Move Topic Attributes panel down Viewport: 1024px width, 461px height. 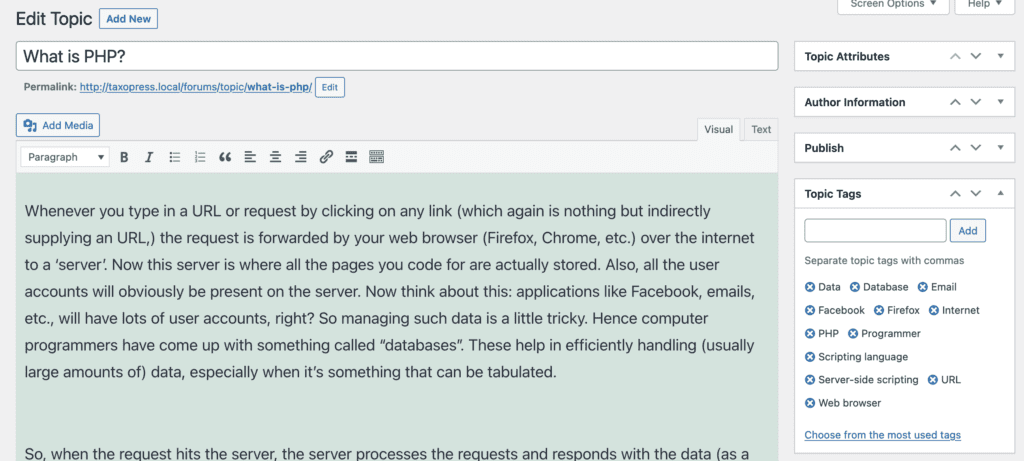[976, 56]
